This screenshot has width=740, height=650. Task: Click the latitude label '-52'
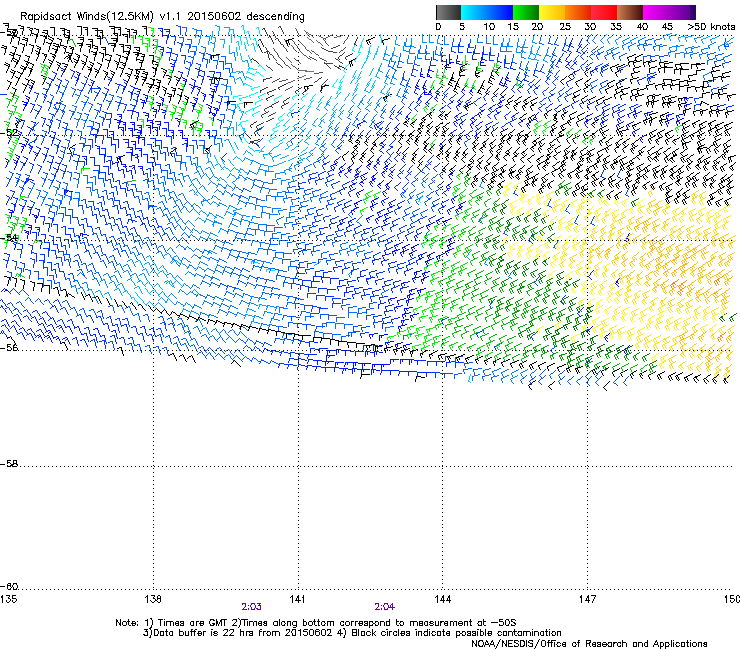pos(9,133)
